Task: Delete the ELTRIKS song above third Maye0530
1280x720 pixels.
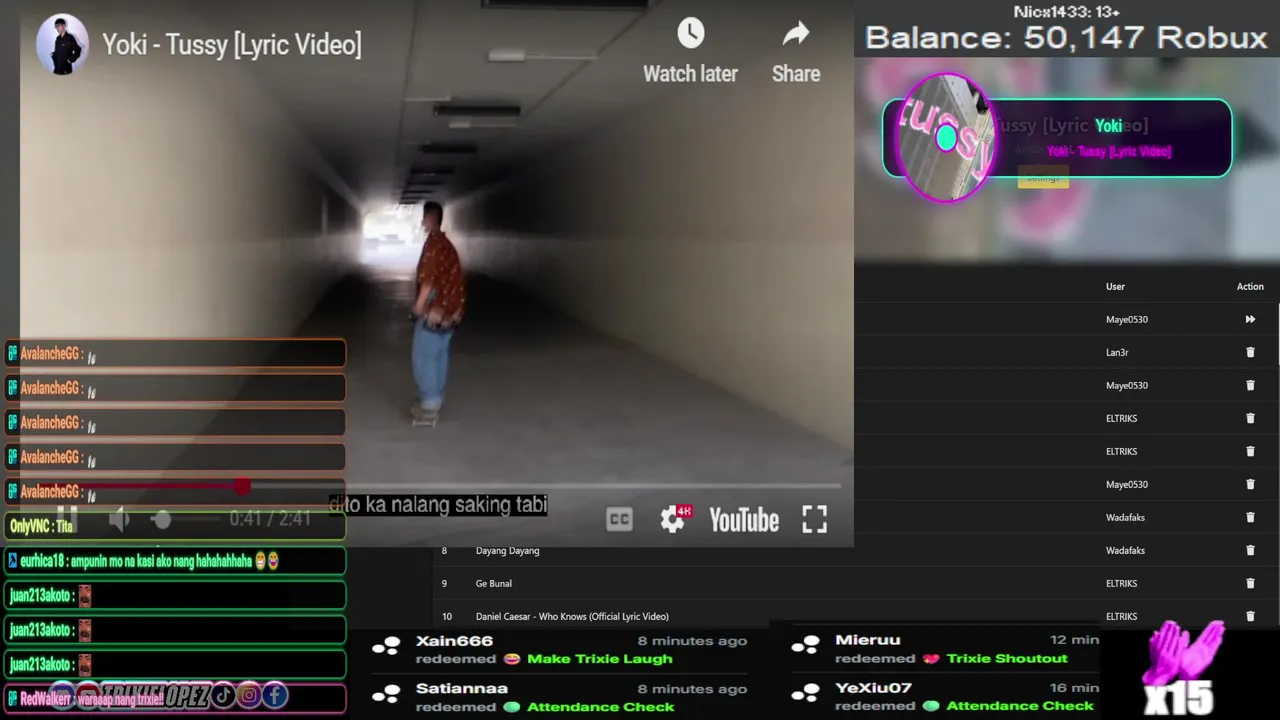Action: (1250, 451)
